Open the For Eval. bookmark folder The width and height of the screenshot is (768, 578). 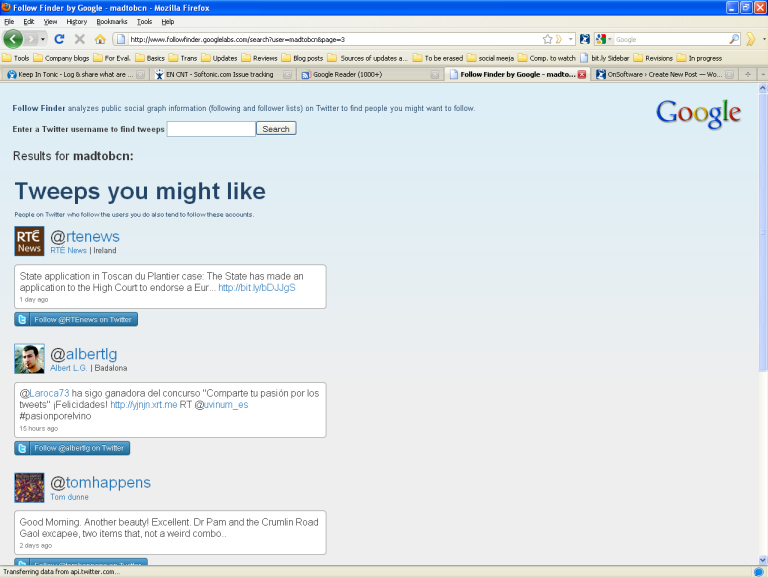(x=112, y=58)
